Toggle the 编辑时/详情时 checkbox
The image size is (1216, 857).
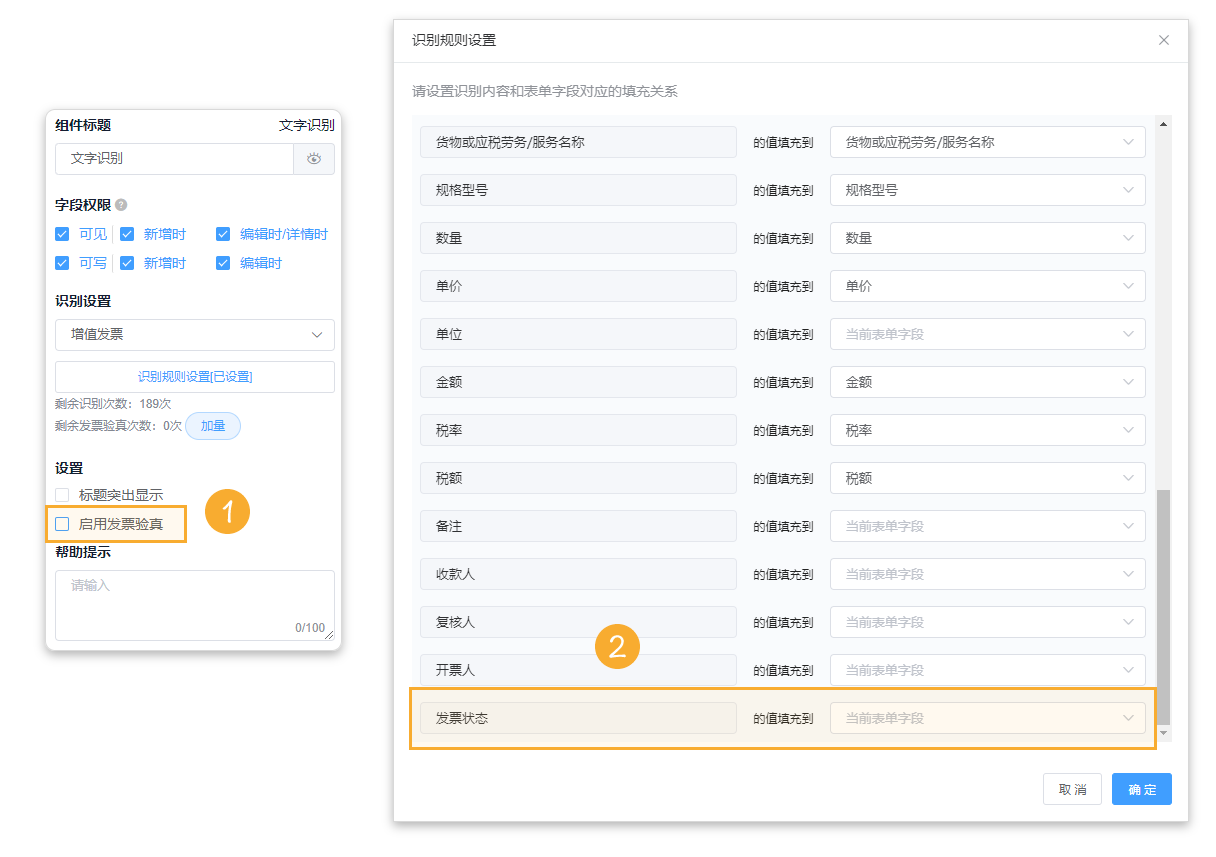click(x=223, y=234)
